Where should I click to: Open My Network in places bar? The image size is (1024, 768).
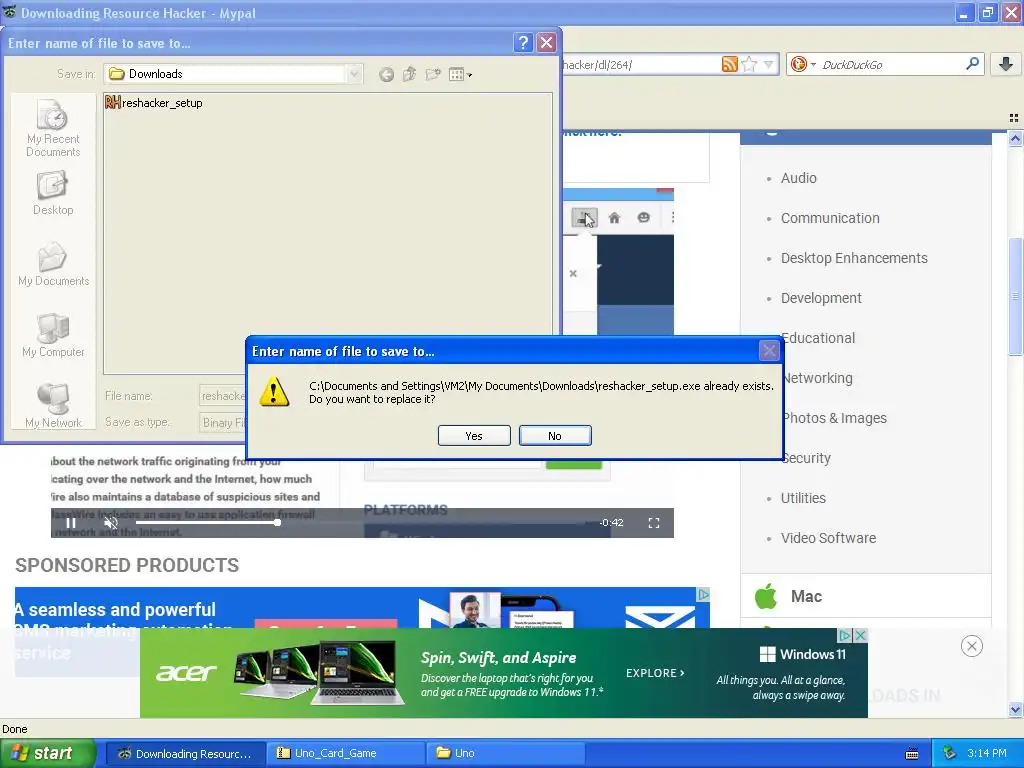[x=53, y=406]
